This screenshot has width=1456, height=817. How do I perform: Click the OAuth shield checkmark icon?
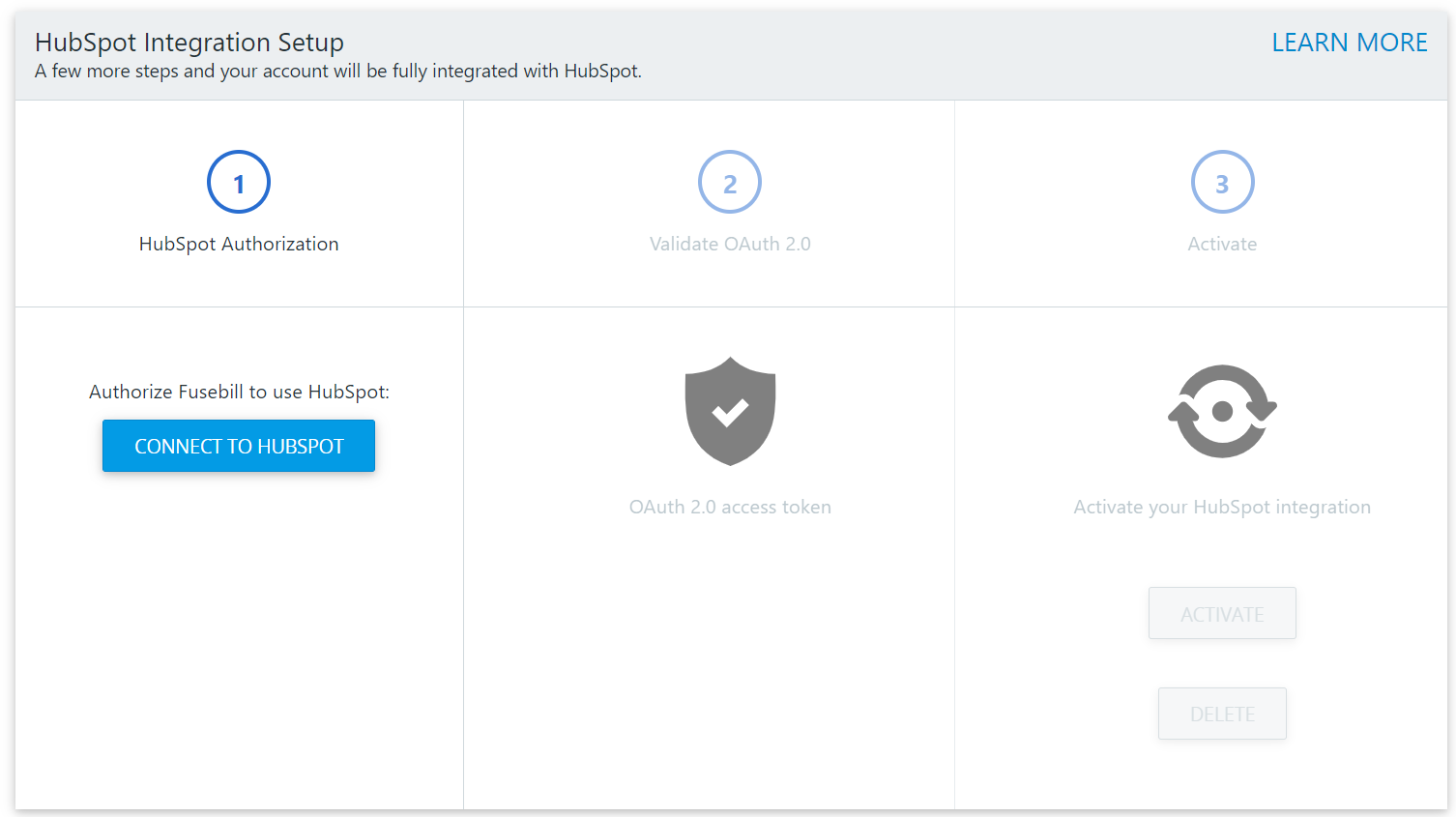[730, 411]
